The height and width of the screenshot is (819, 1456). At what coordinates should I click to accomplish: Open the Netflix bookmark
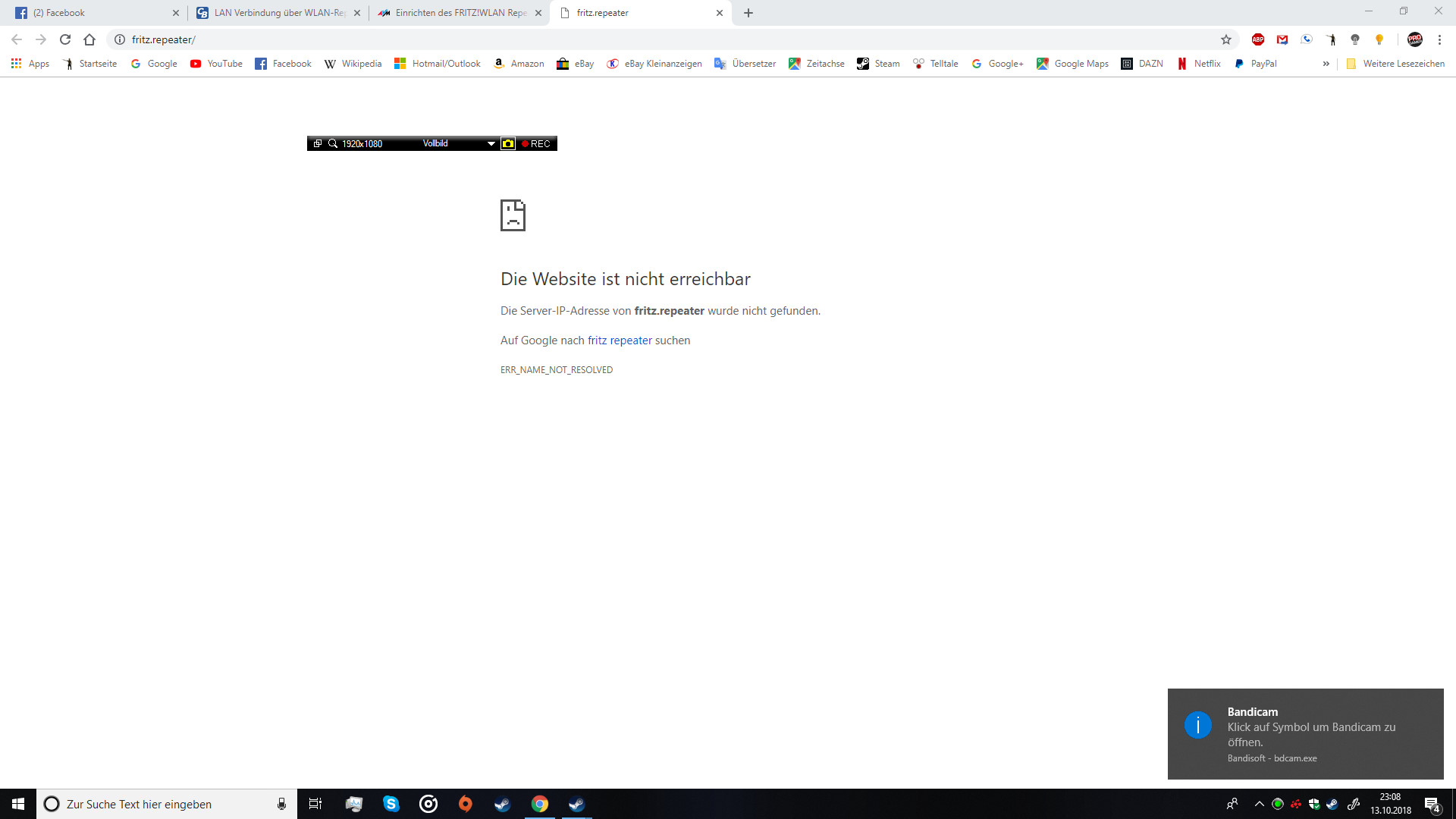[x=1199, y=64]
